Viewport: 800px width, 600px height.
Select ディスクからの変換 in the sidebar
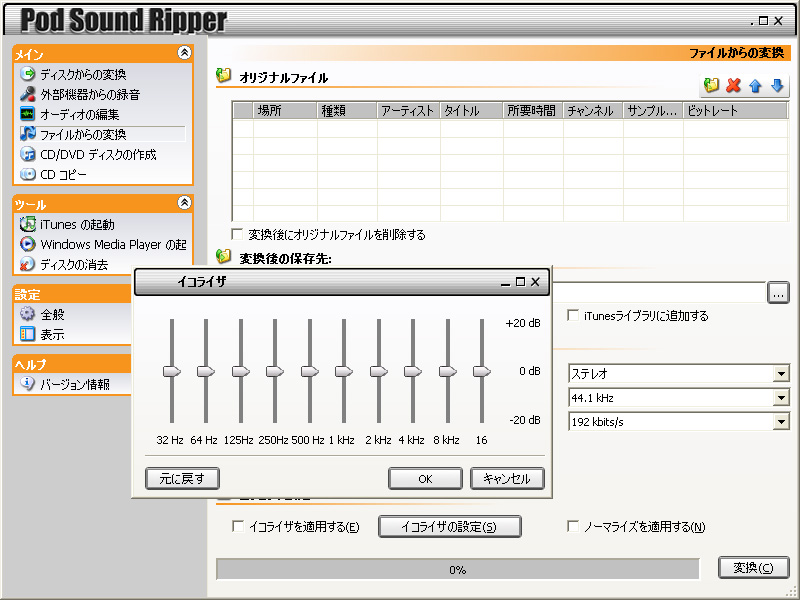[83, 74]
